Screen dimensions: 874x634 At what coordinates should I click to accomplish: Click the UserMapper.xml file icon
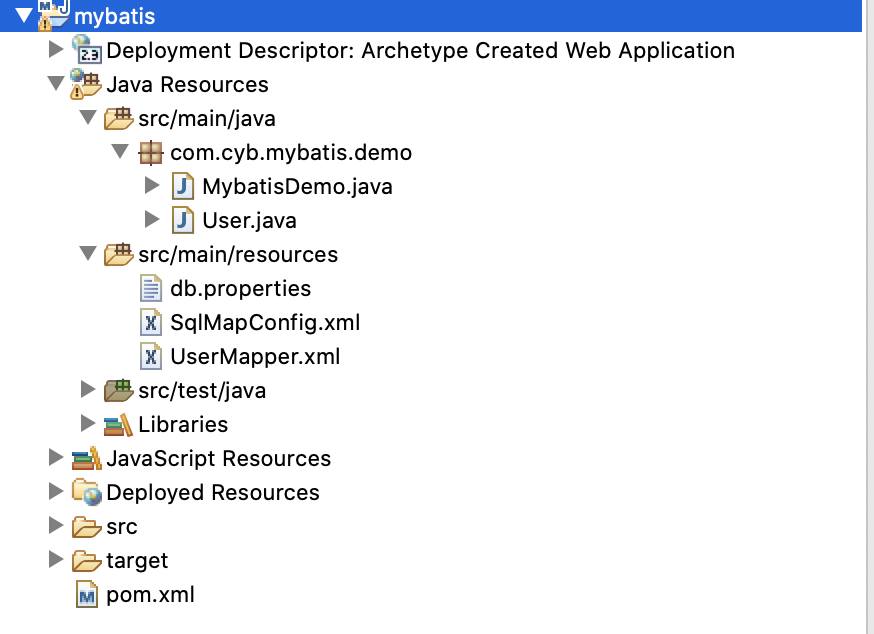click(150, 356)
